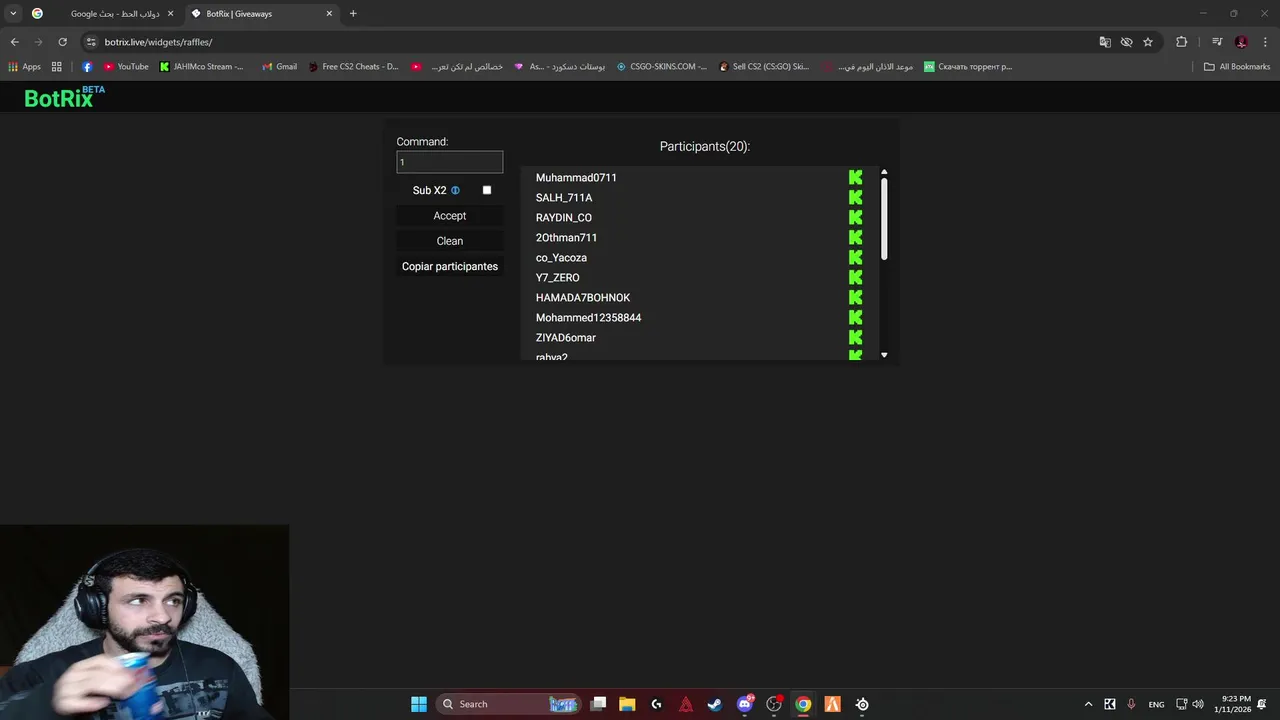Image resolution: width=1280 pixels, height=720 pixels.
Task: Select participant HAMADA7BOHNOK
Action: [583, 298]
